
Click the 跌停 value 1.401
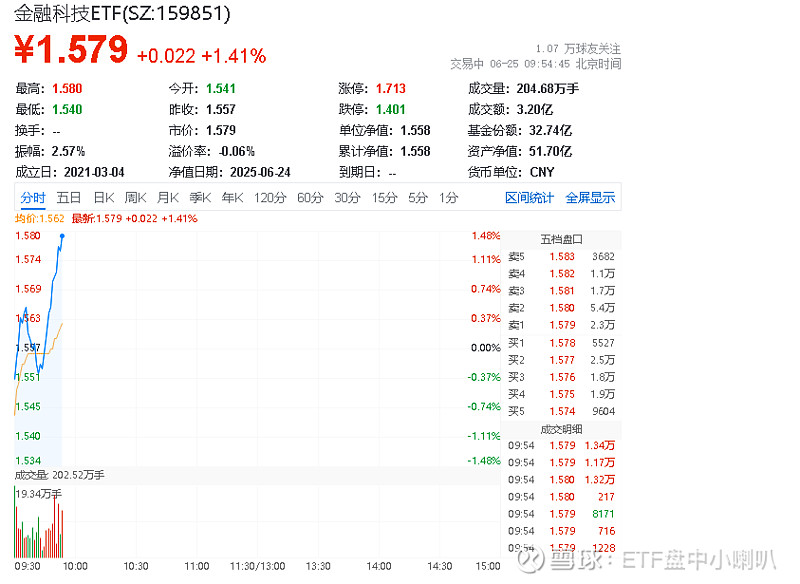pos(391,110)
